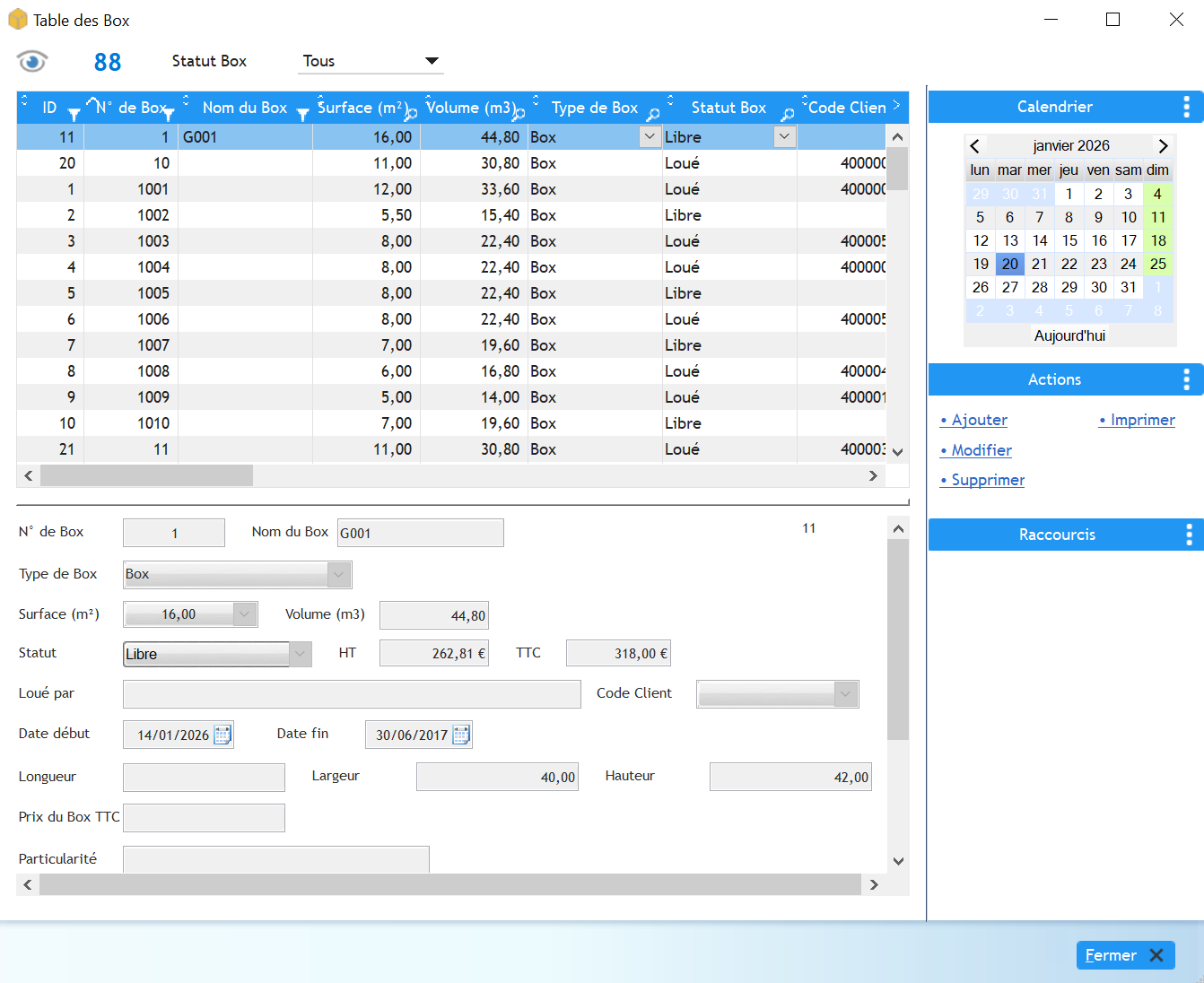Click the Fermer button
1204x983 pixels.
coord(1125,955)
